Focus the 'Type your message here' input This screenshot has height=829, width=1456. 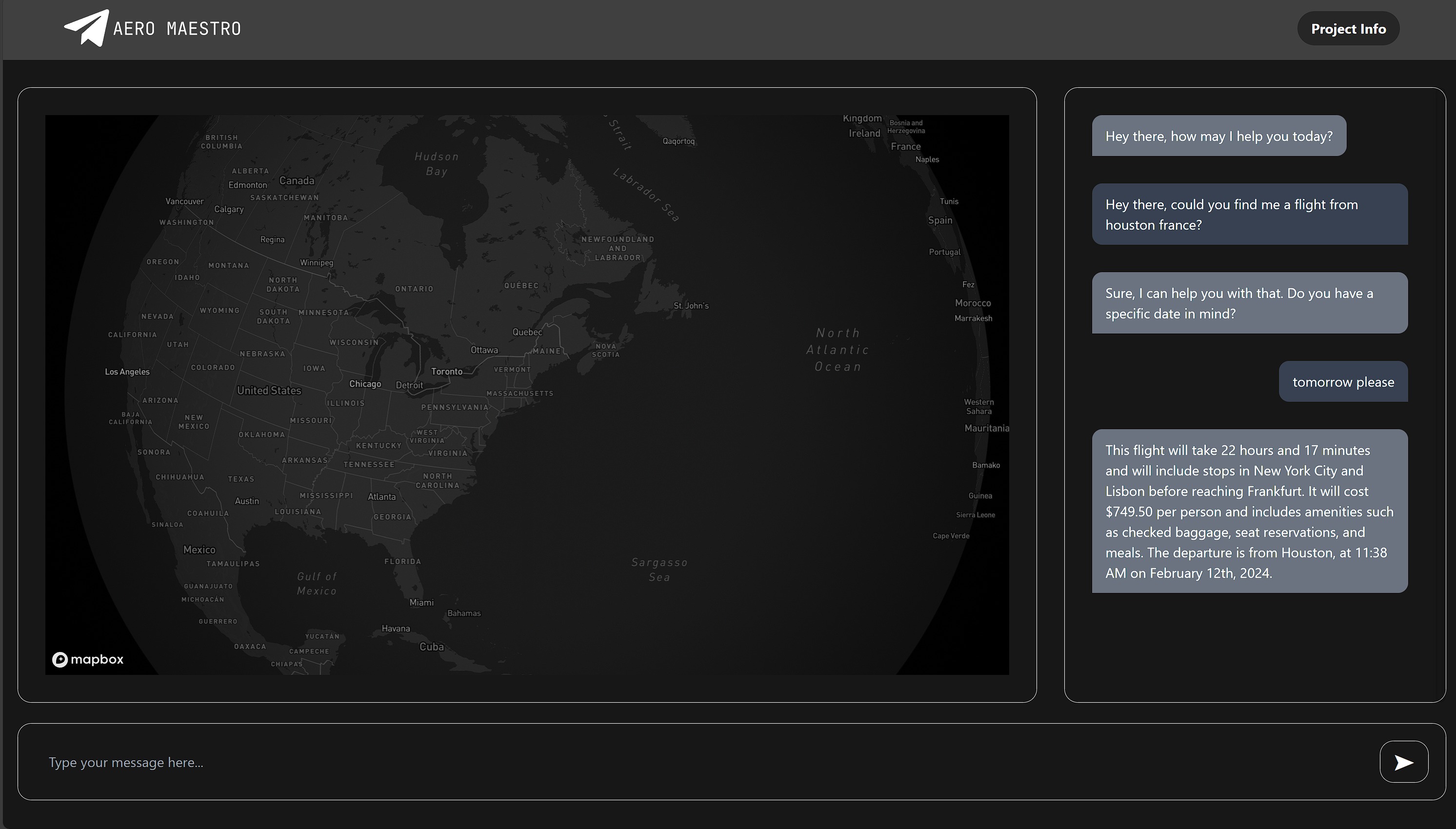click(683, 762)
